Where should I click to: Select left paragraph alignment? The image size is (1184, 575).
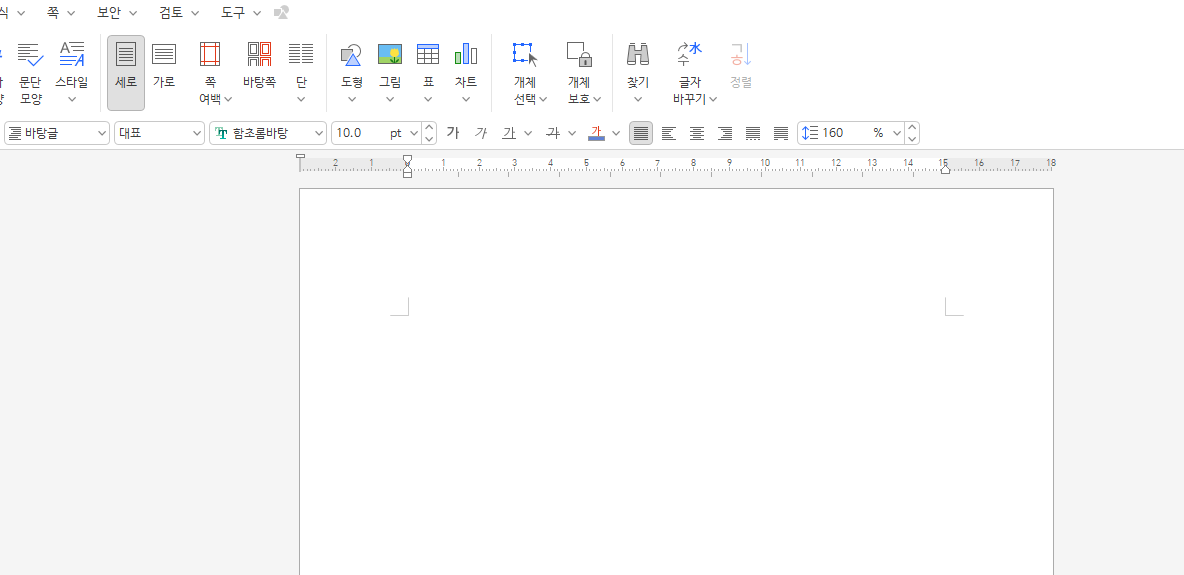tap(668, 133)
